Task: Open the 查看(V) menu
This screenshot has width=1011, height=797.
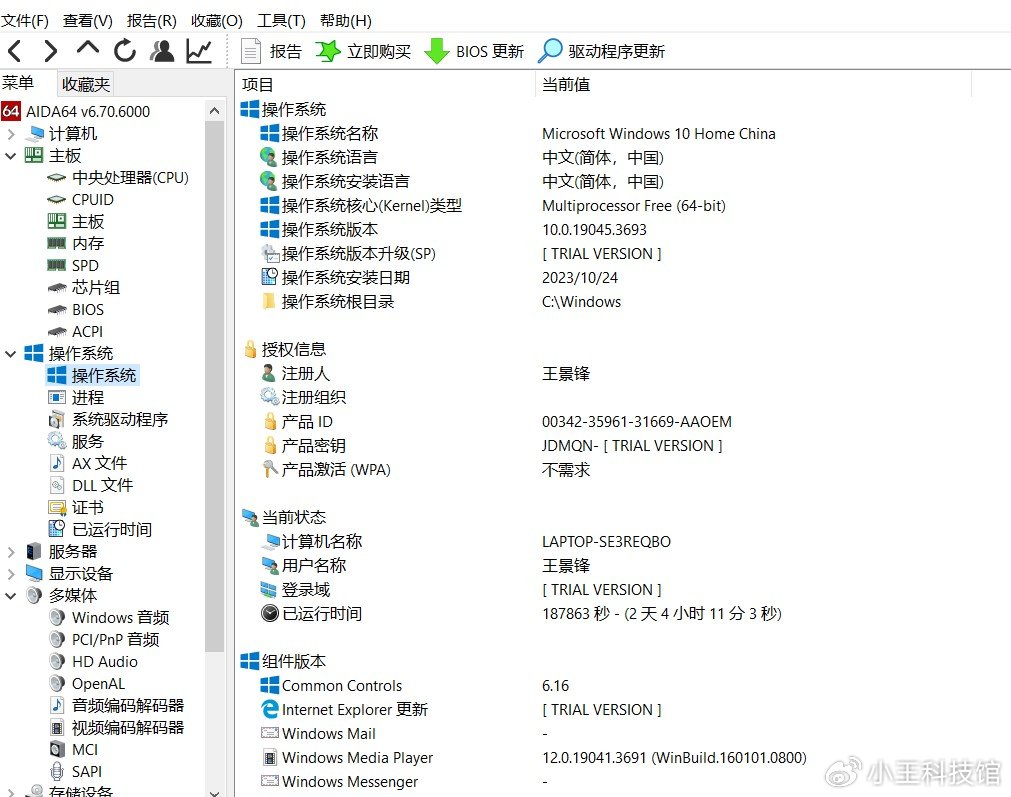Action: tap(88, 21)
